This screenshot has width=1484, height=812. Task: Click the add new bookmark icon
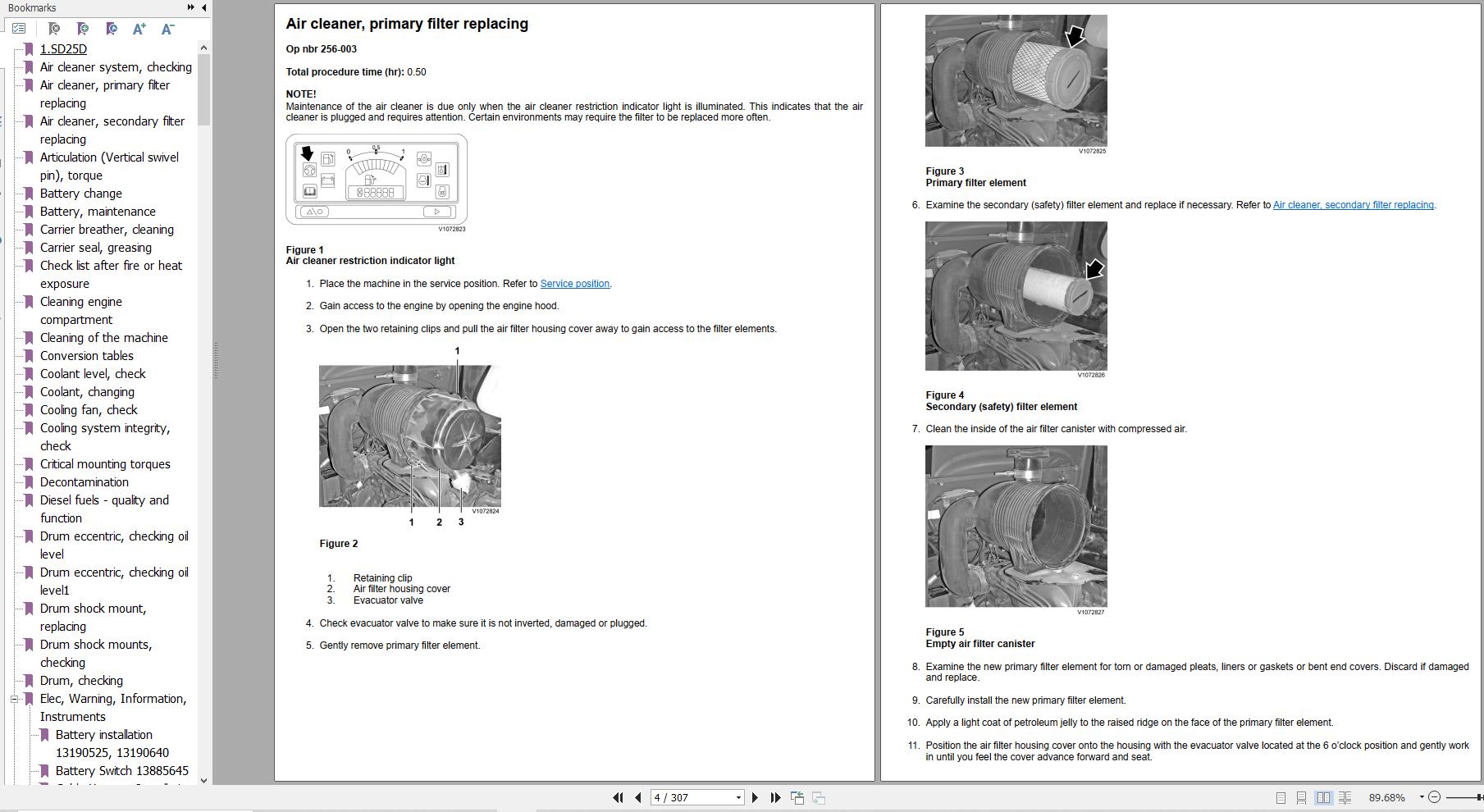pos(82,29)
